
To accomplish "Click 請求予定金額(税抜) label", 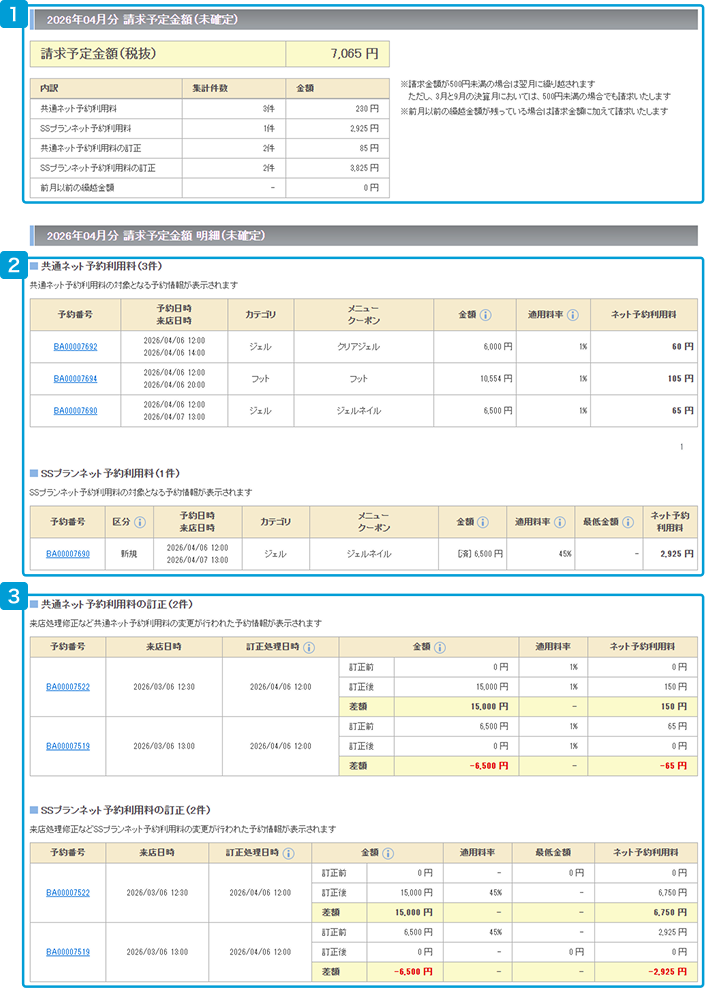I will pos(98,54).
